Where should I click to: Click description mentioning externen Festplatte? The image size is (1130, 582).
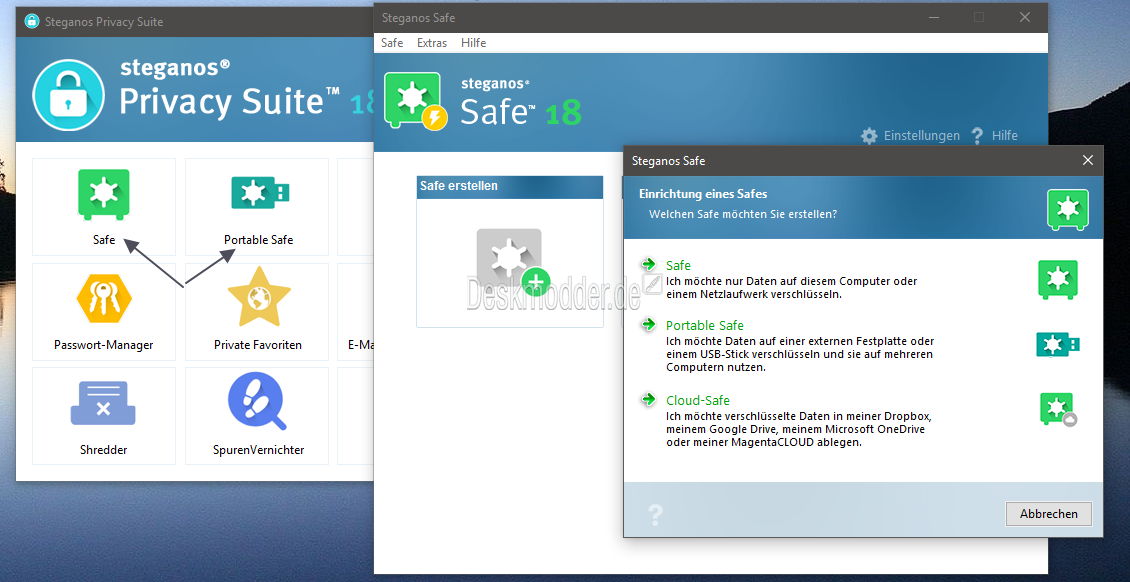[x=800, y=354]
